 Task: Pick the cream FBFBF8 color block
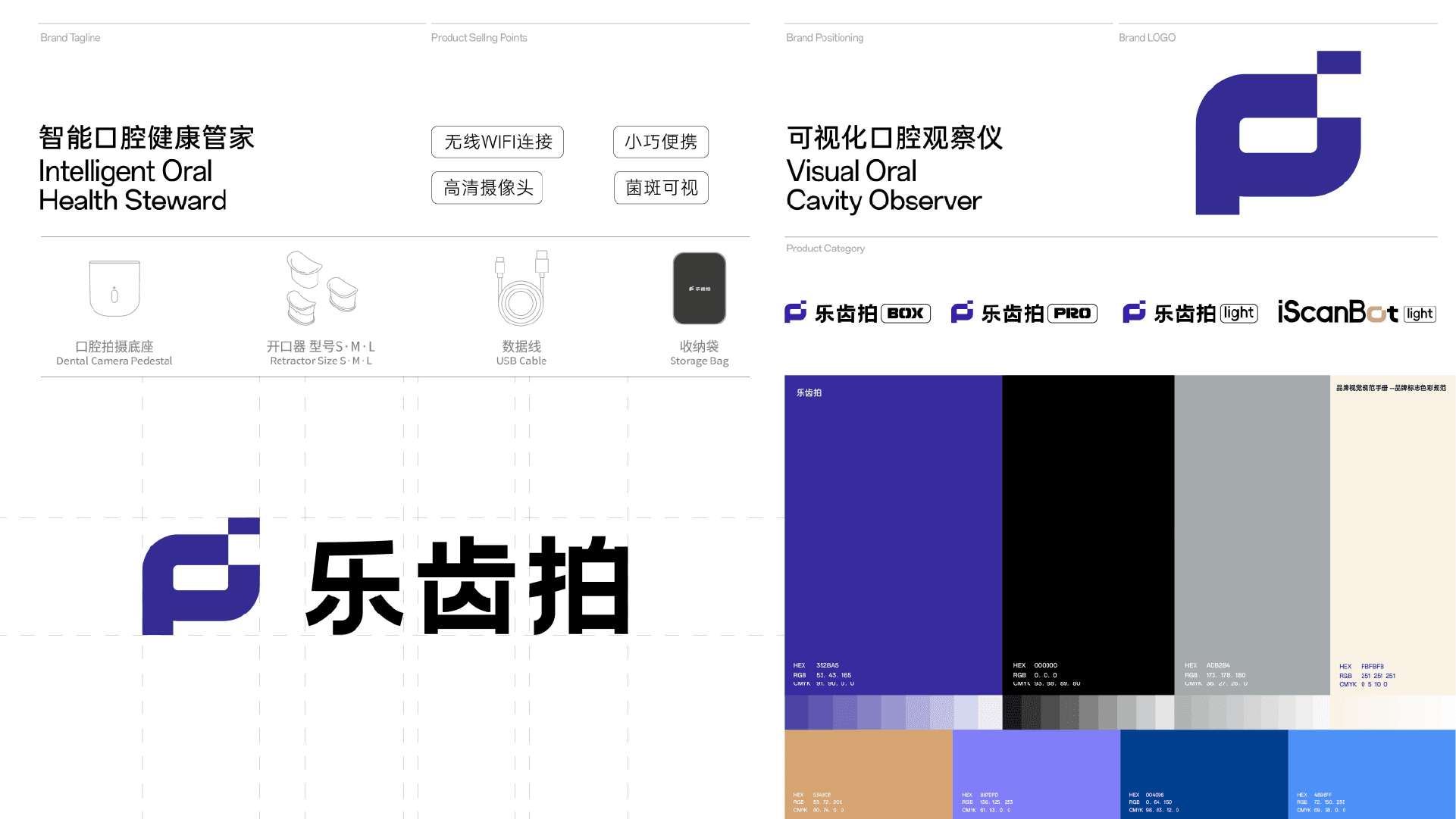click(x=1393, y=535)
